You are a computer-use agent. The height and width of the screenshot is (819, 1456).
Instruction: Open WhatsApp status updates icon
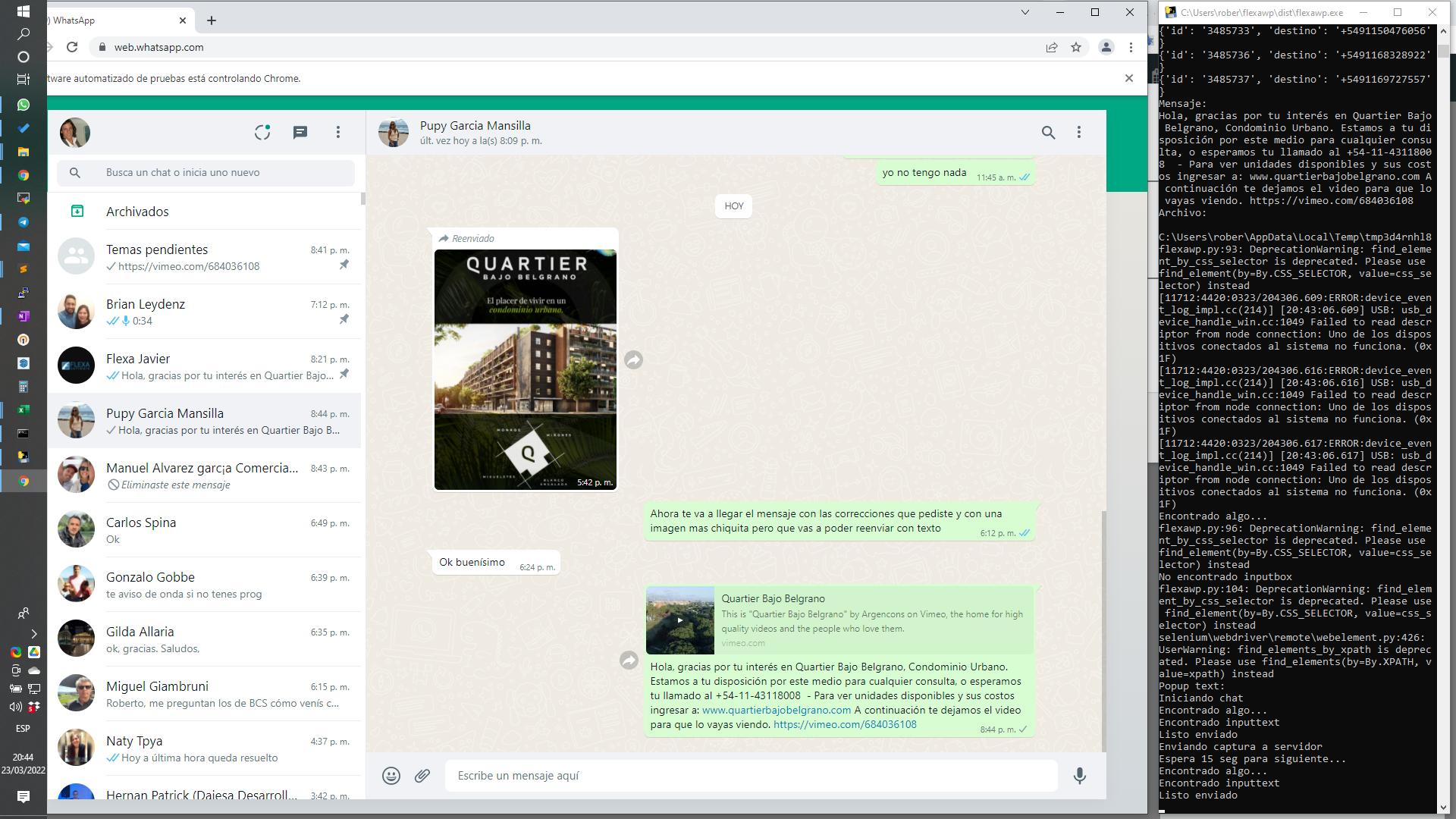coord(262,132)
